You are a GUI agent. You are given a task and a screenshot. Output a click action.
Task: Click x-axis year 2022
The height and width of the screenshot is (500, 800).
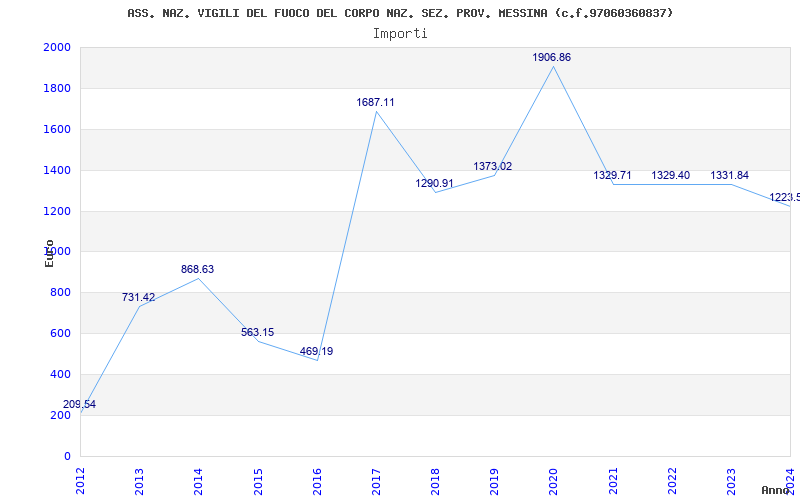point(672,481)
